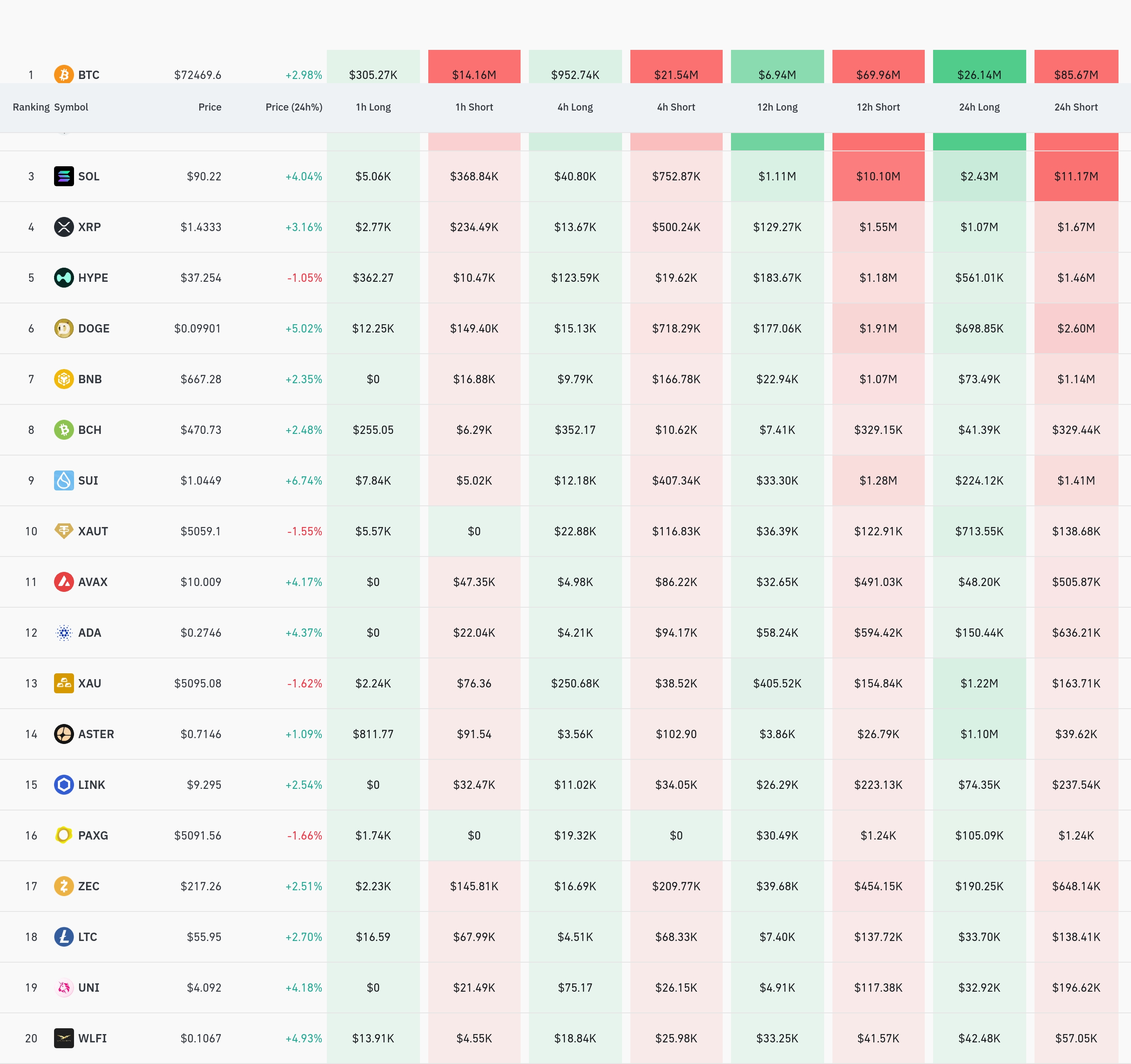Click the XRP coin icon

click(x=64, y=227)
